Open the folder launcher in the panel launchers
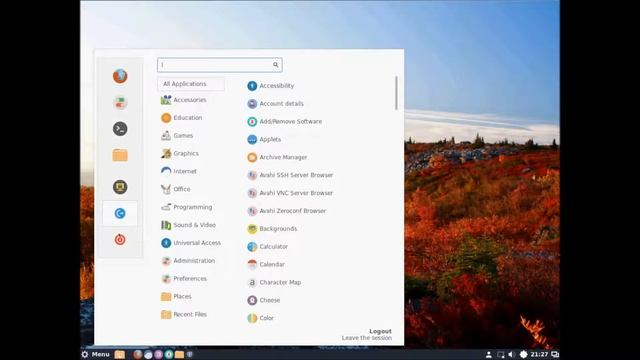 179,354
